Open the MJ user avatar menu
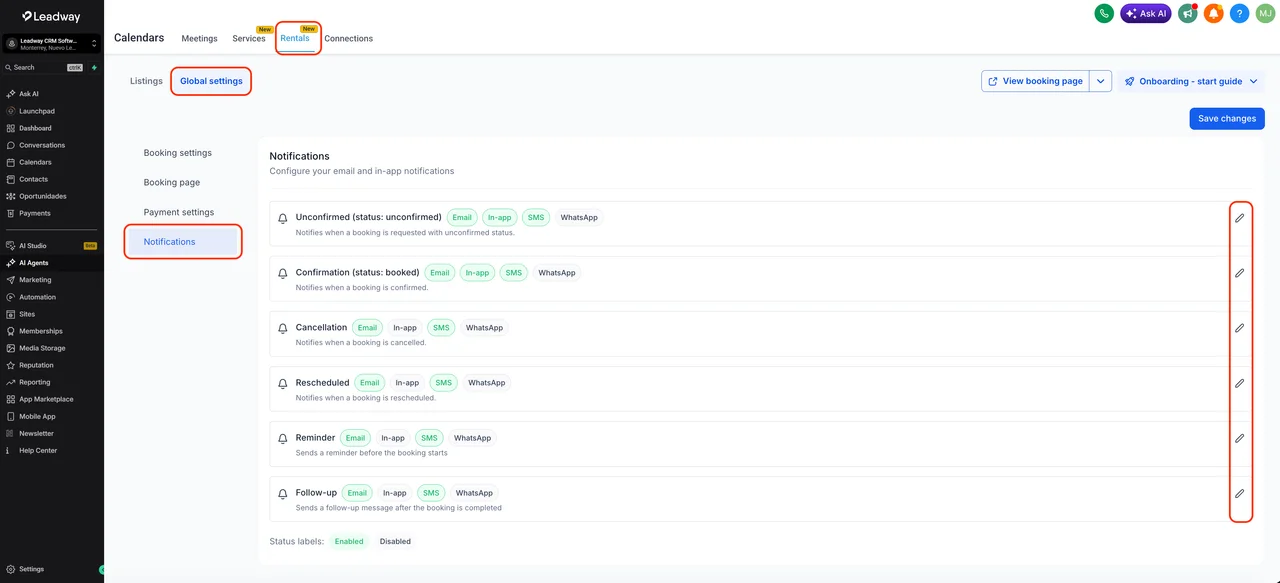The height and width of the screenshot is (583, 1280). [1265, 13]
